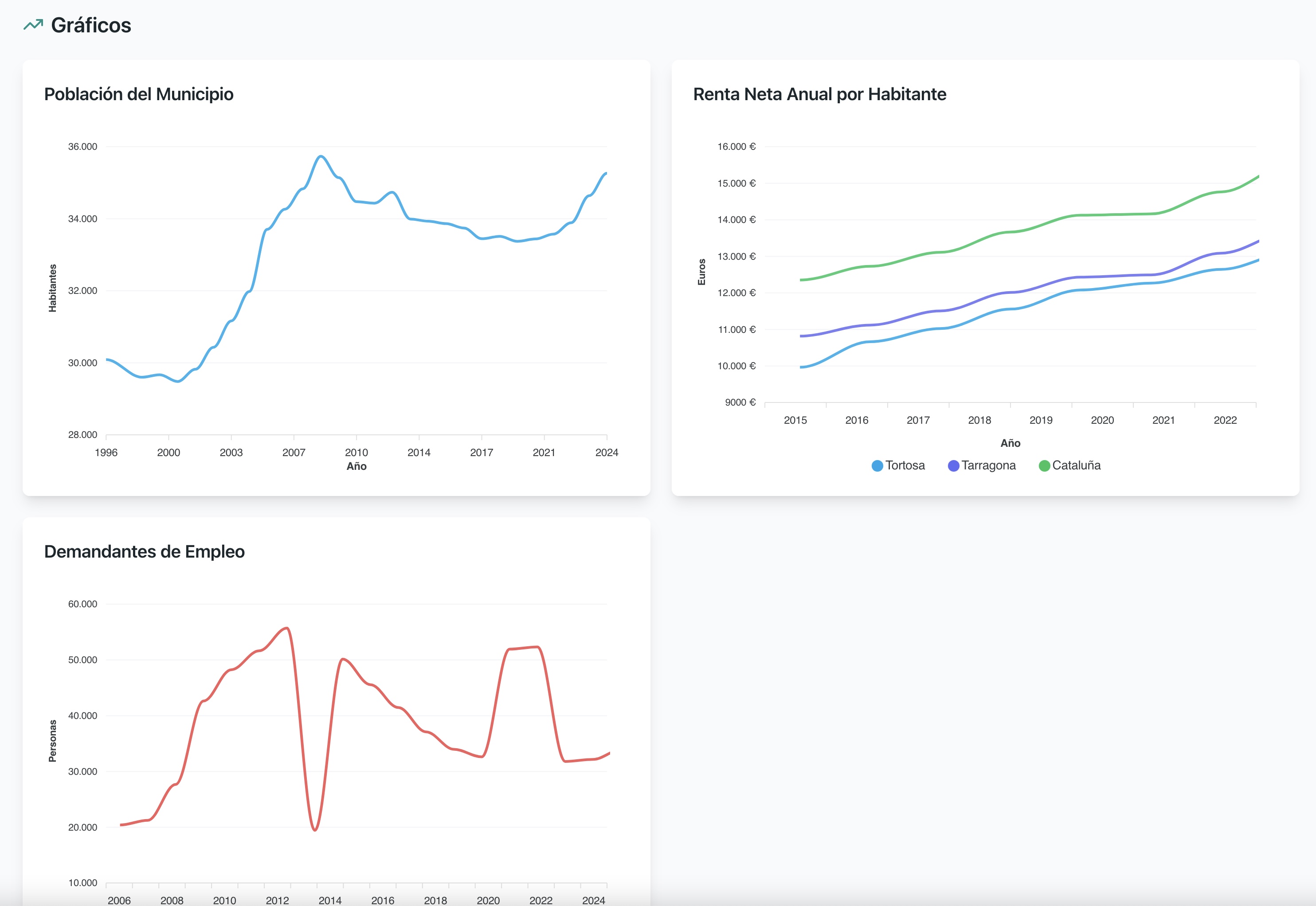Toggle visibility of the Tortosa series
Screen dimensions: 1316x906
(899, 465)
